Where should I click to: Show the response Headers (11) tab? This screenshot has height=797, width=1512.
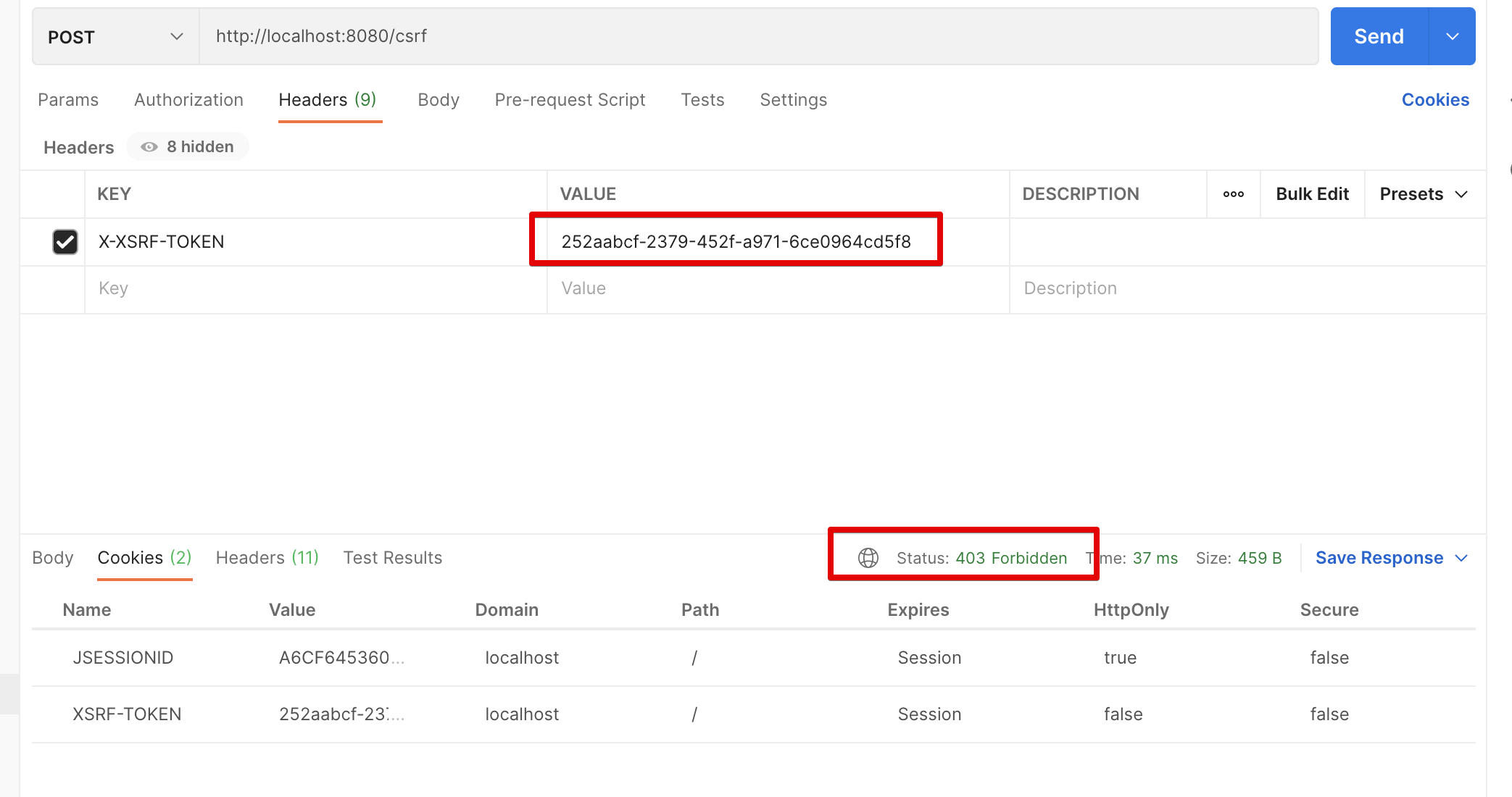pyautogui.click(x=267, y=558)
